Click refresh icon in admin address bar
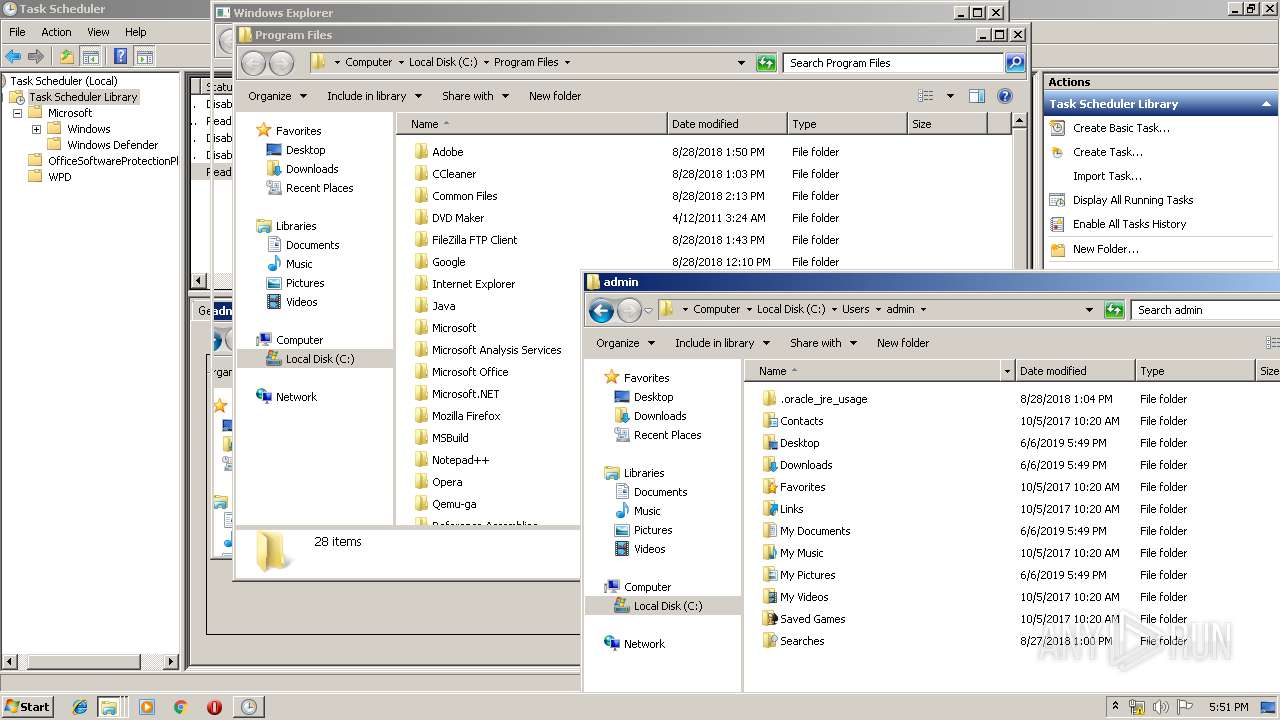1280x720 pixels. (x=1114, y=310)
